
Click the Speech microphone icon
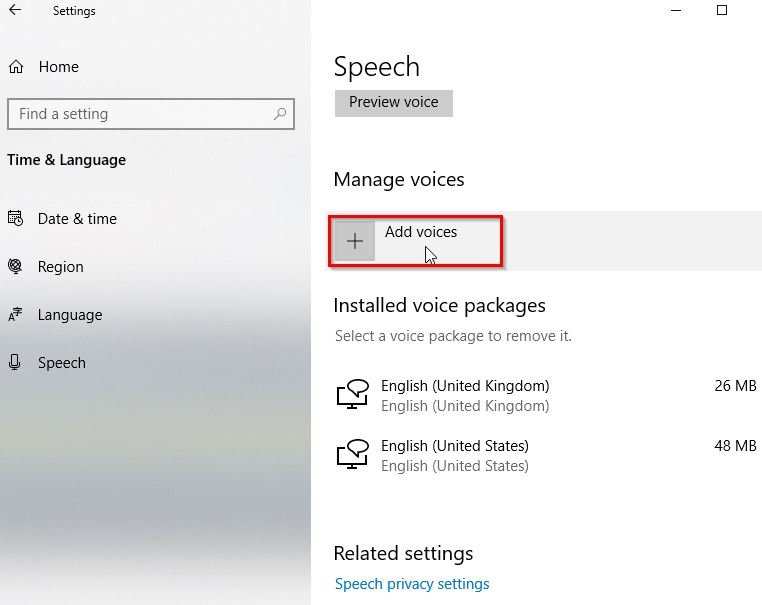[x=15, y=363]
